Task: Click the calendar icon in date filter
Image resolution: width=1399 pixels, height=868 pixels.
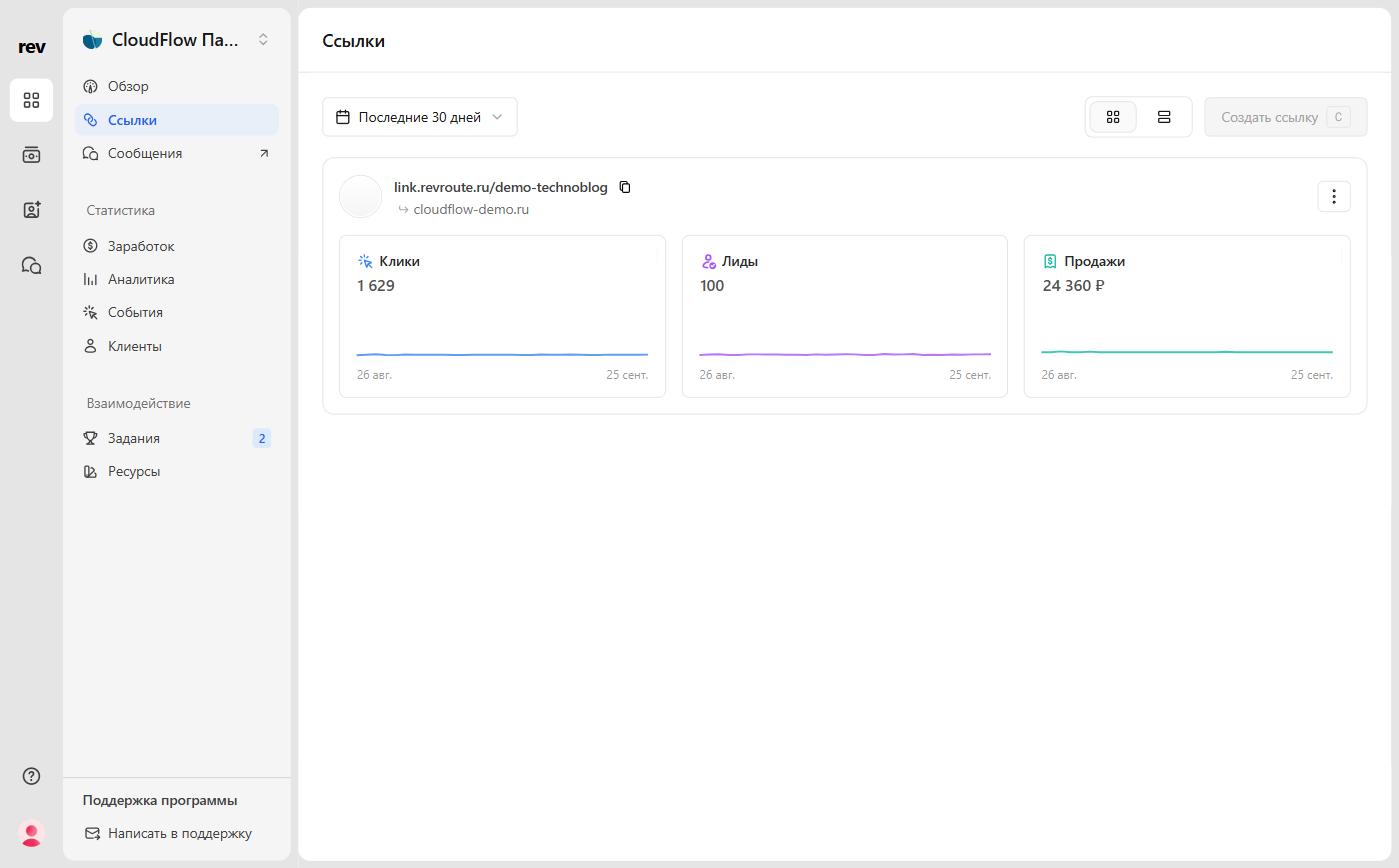Action: tap(343, 117)
